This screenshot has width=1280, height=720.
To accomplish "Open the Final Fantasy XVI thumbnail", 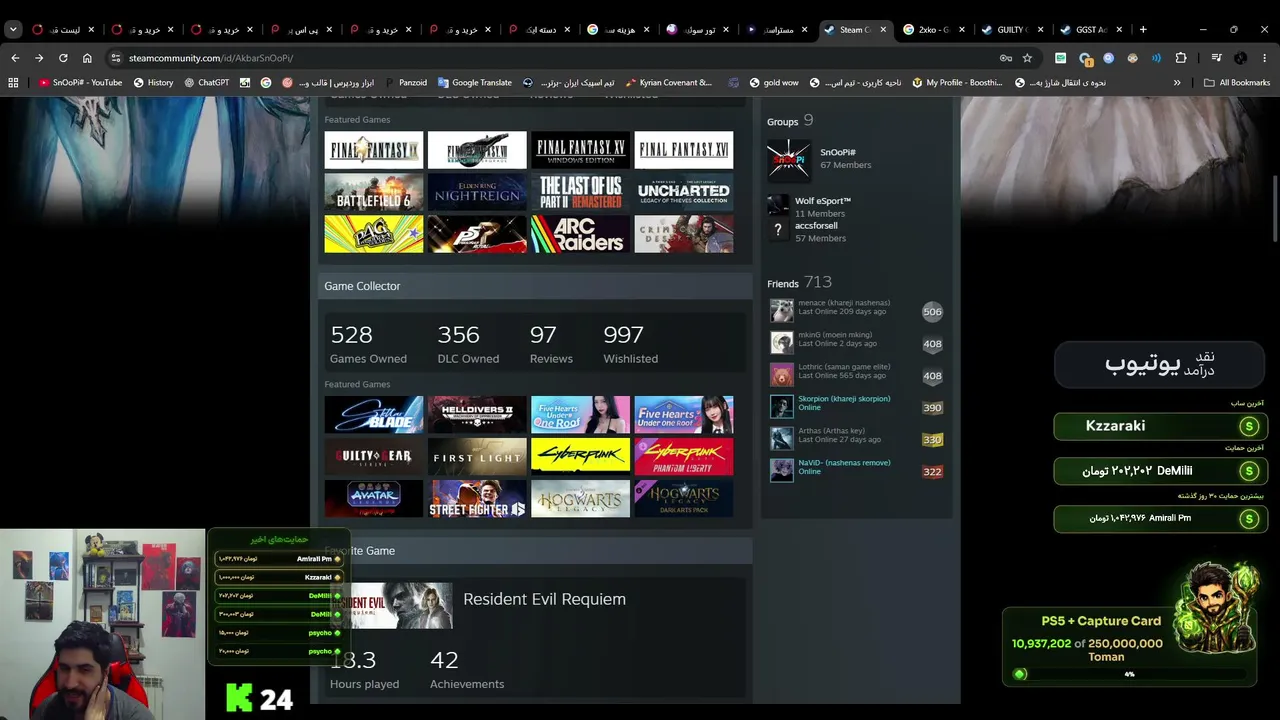I will pos(684,150).
